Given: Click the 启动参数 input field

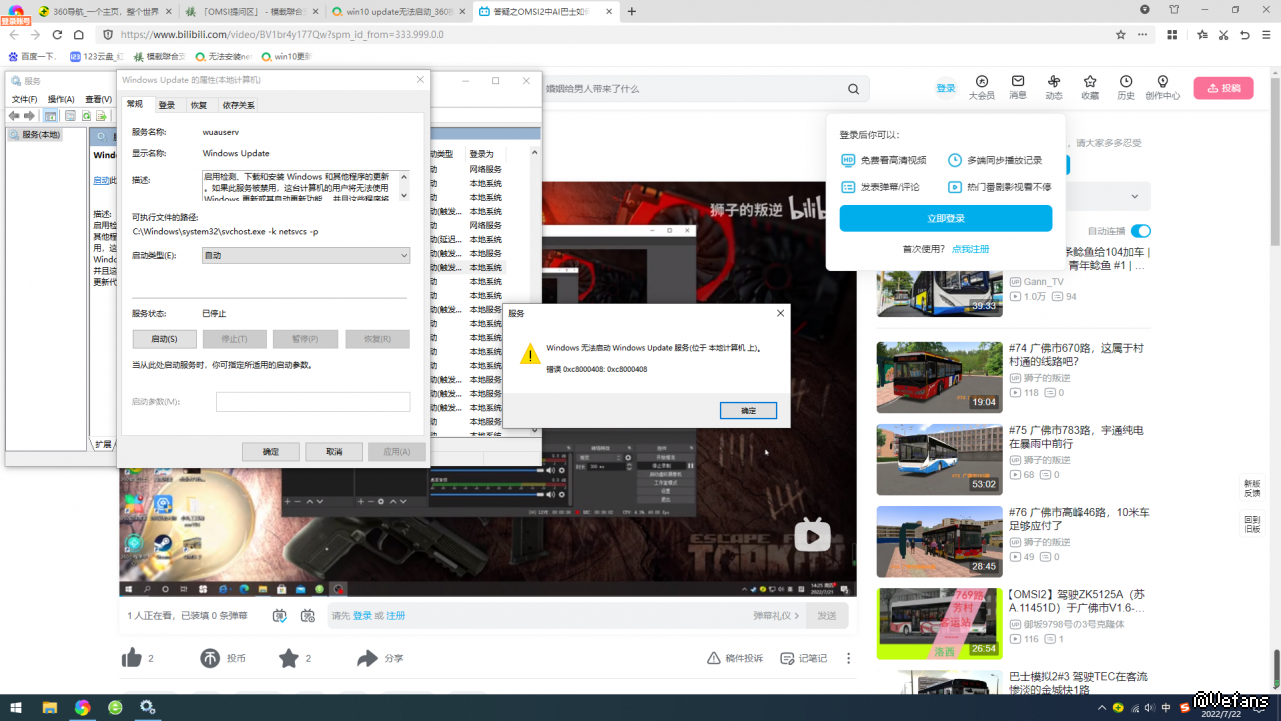Looking at the screenshot, I should (313, 402).
